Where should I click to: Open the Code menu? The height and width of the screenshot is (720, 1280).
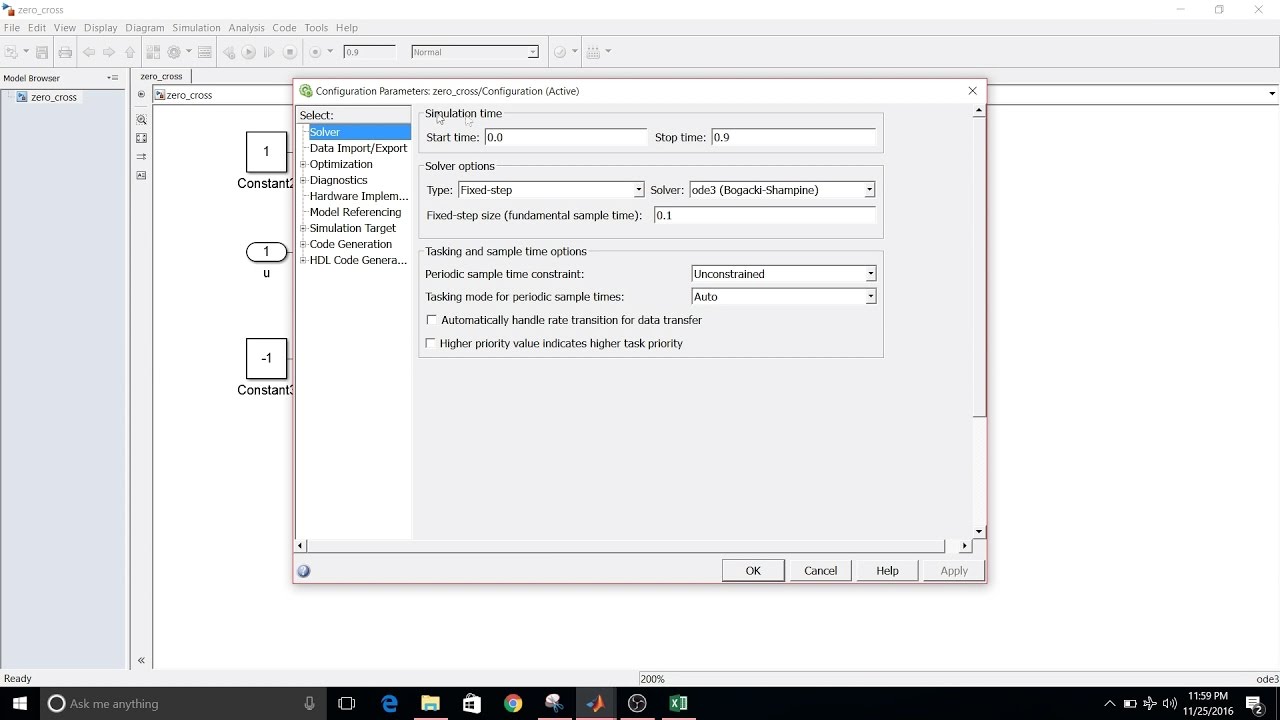click(x=284, y=28)
